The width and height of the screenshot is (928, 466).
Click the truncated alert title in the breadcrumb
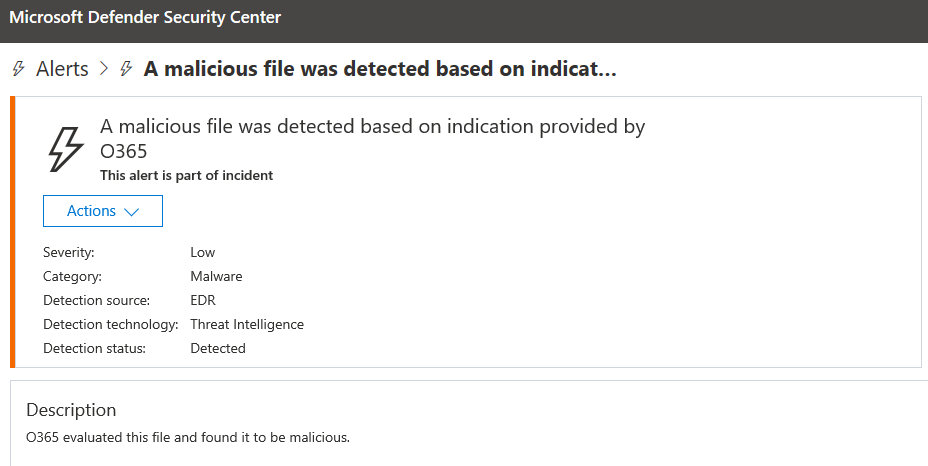point(380,69)
